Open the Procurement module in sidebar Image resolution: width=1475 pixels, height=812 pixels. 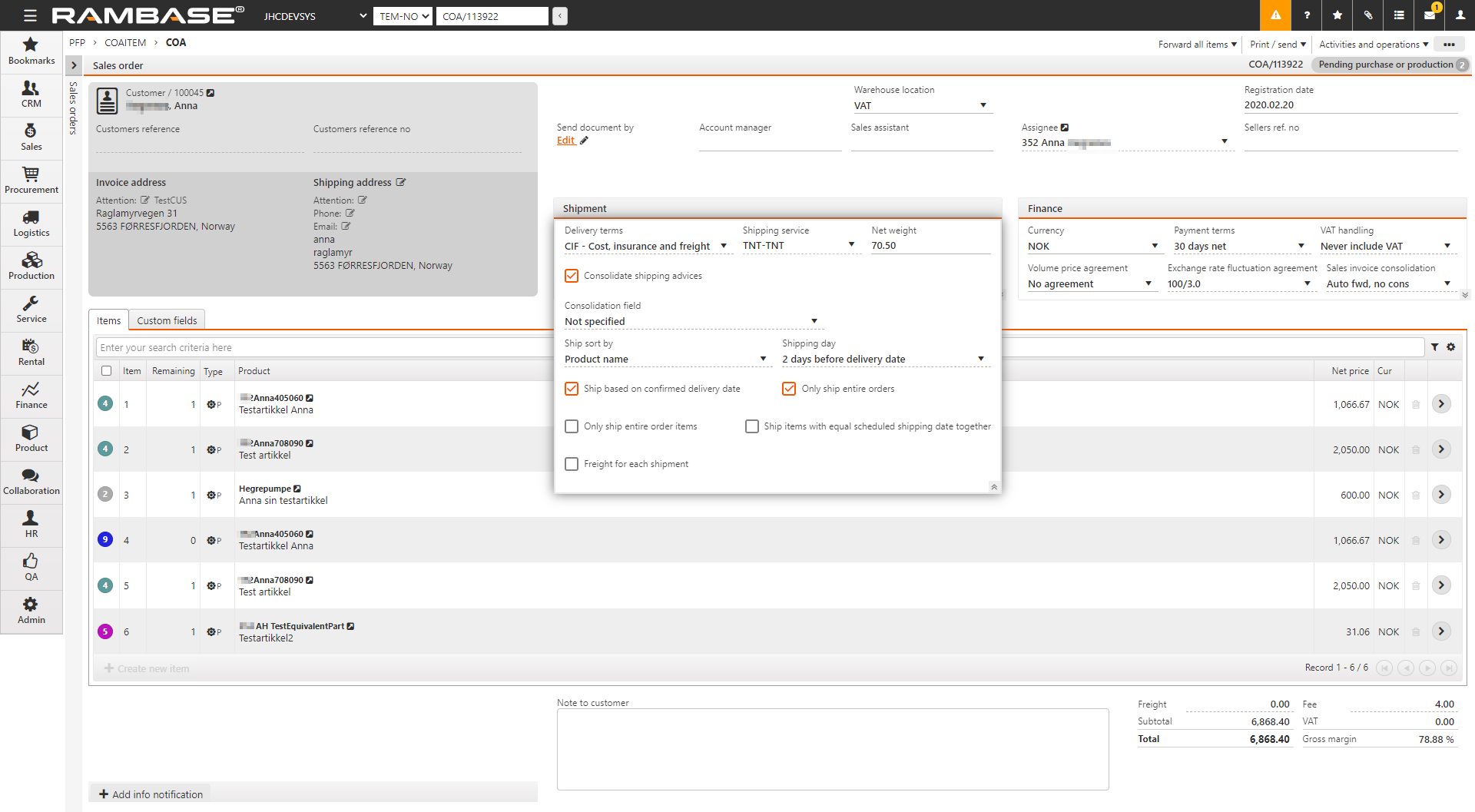click(x=31, y=181)
